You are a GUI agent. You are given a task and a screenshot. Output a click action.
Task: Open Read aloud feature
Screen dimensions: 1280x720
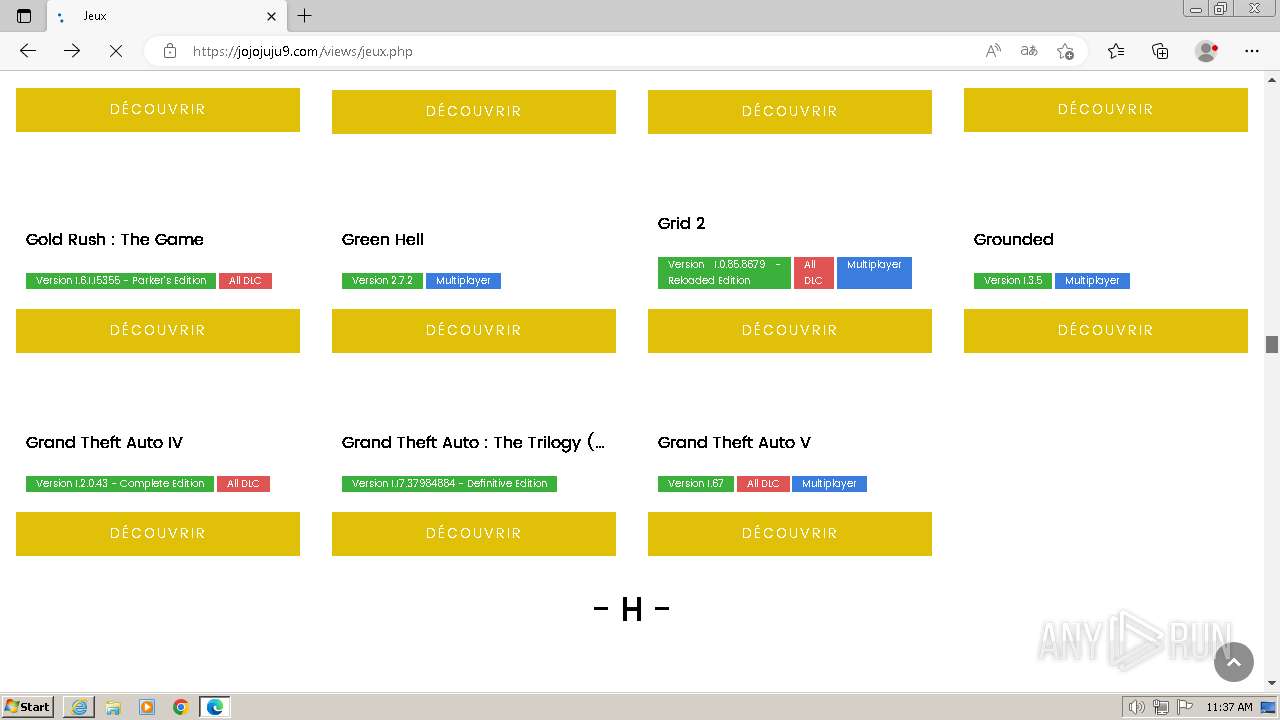point(993,51)
